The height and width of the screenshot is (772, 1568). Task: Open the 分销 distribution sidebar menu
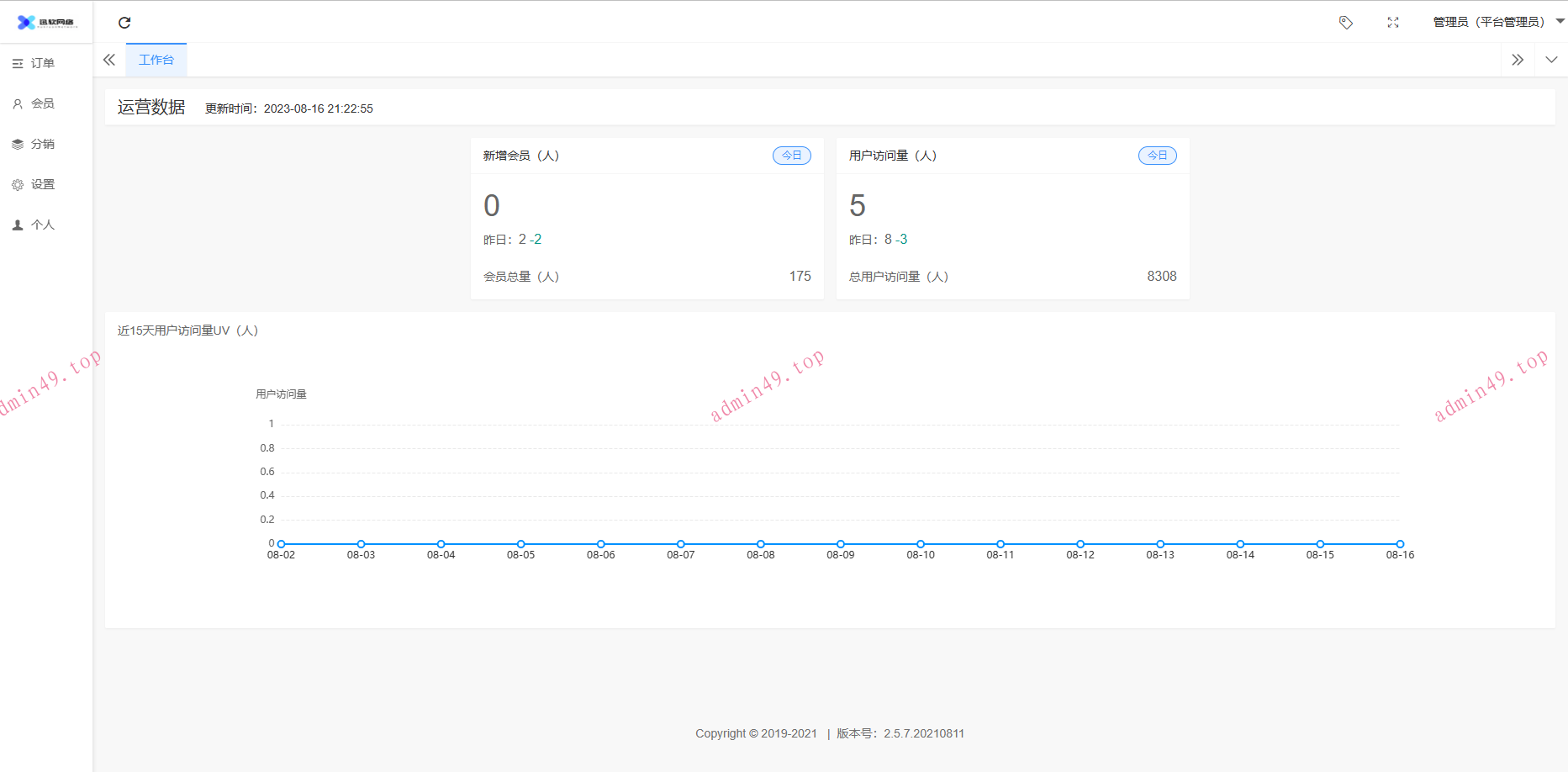(x=42, y=144)
